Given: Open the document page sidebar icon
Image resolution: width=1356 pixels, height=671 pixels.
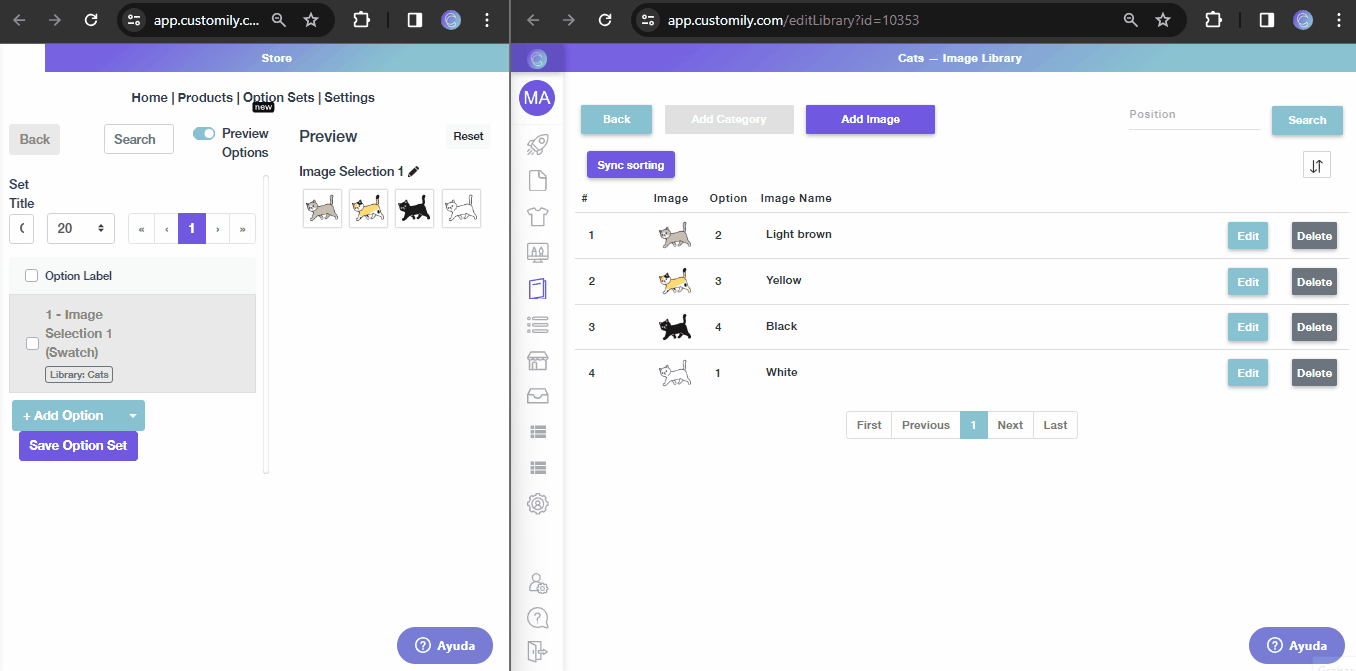Looking at the screenshot, I should pos(537,181).
